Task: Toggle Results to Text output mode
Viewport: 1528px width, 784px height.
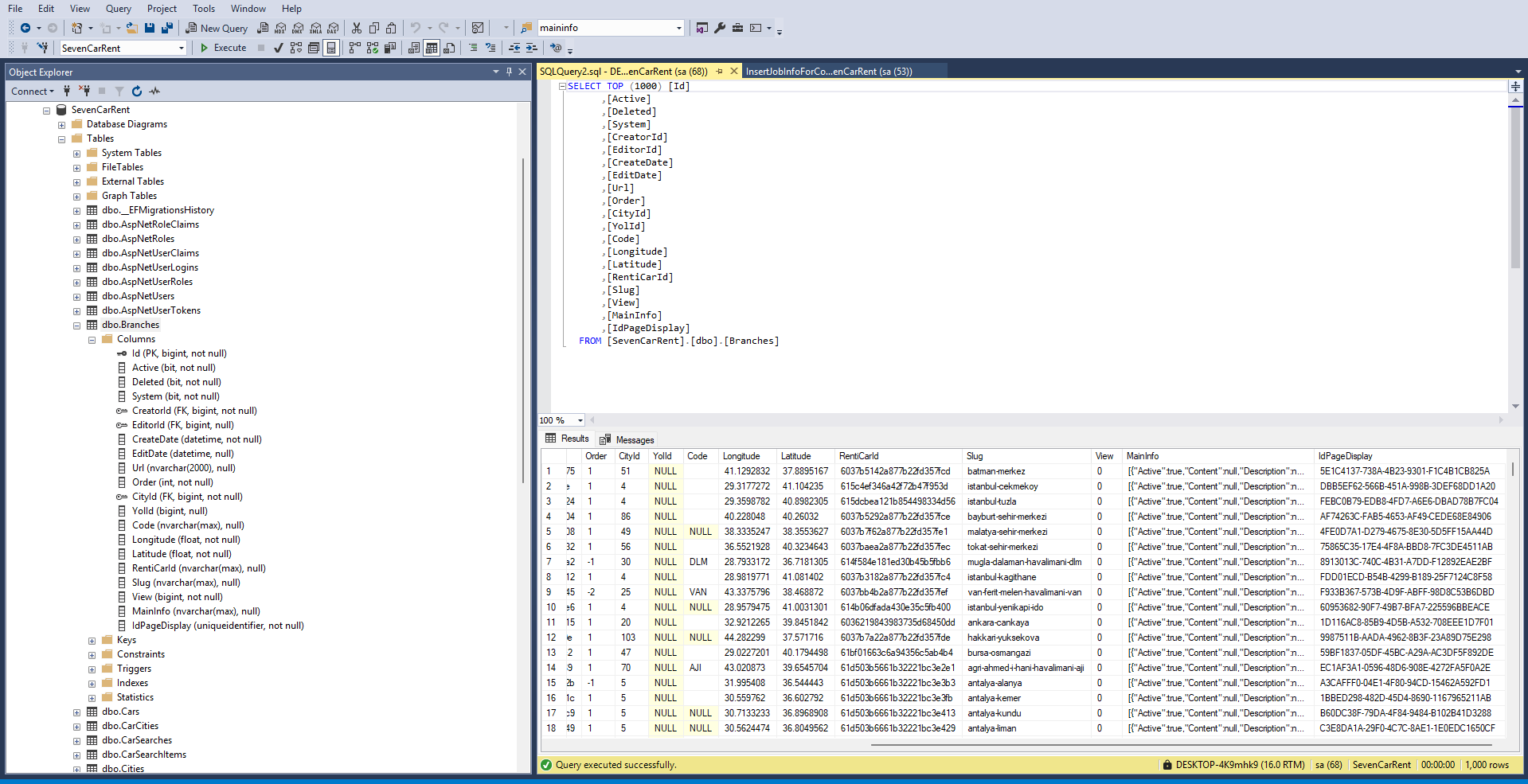Action: point(414,48)
